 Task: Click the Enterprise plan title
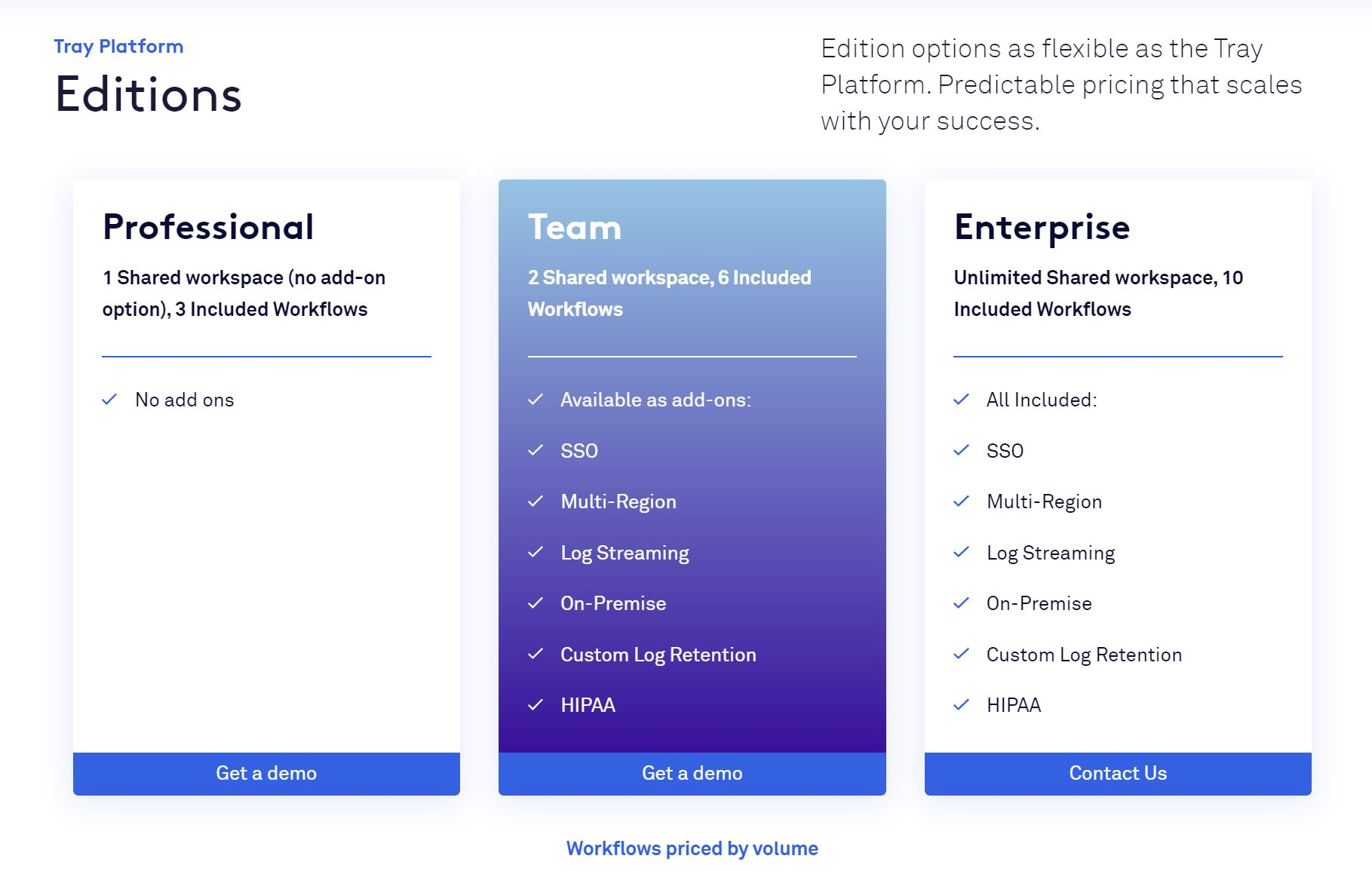1042,228
